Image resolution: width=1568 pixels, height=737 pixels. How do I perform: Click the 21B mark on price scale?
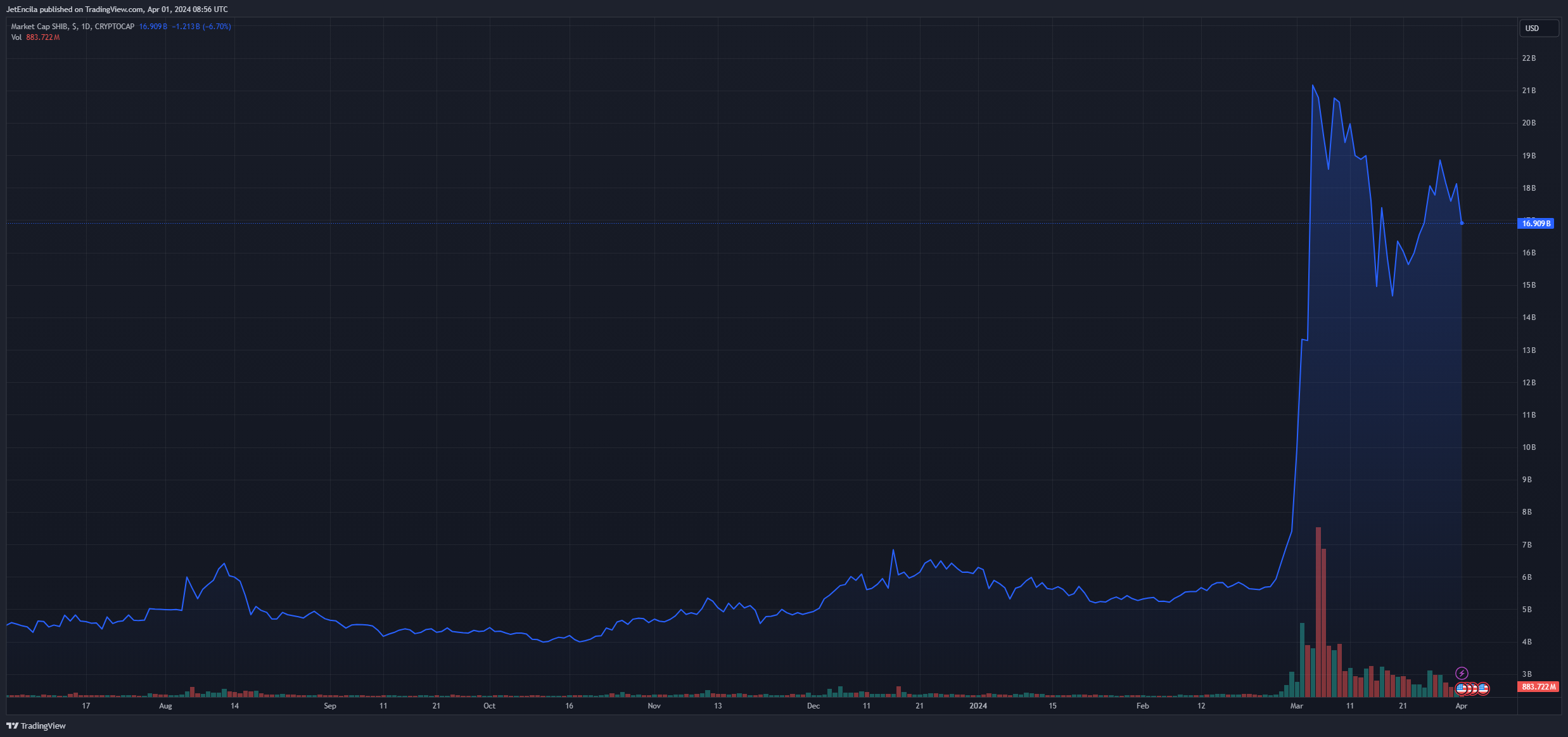[x=1529, y=91]
